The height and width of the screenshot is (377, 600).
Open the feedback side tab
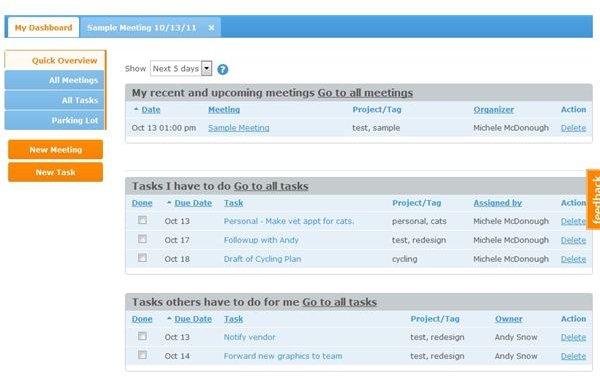pyautogui.click(x=593, y=199)
